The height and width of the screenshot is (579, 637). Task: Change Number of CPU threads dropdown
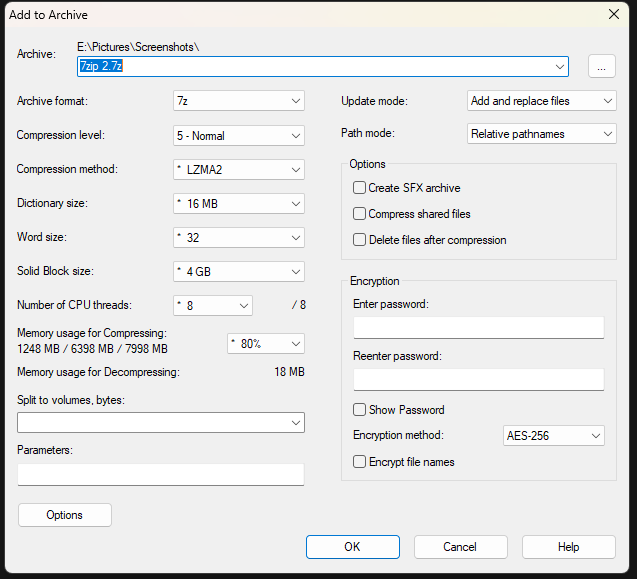tap(211, 306)
